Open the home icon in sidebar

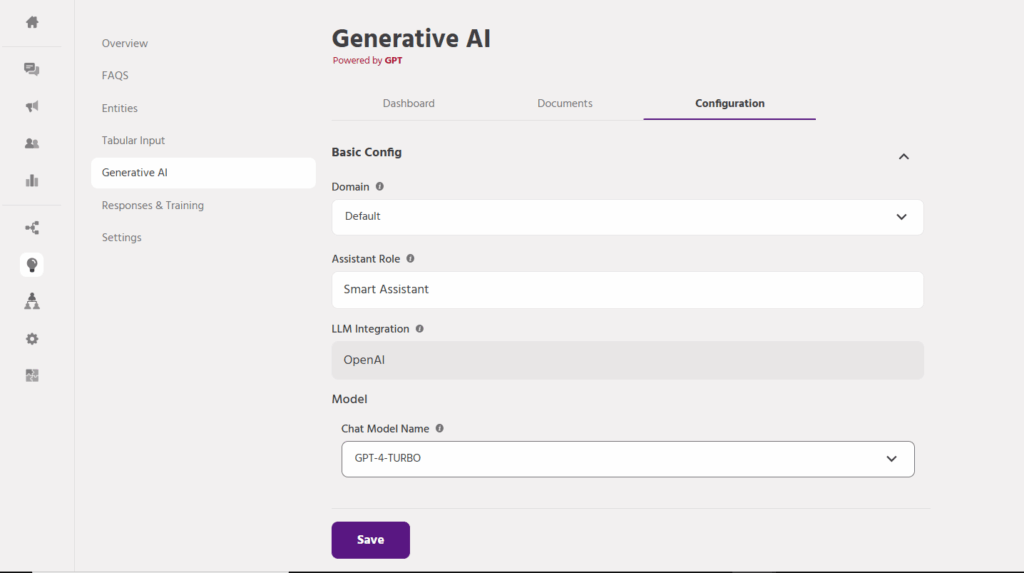click(31, 22)
